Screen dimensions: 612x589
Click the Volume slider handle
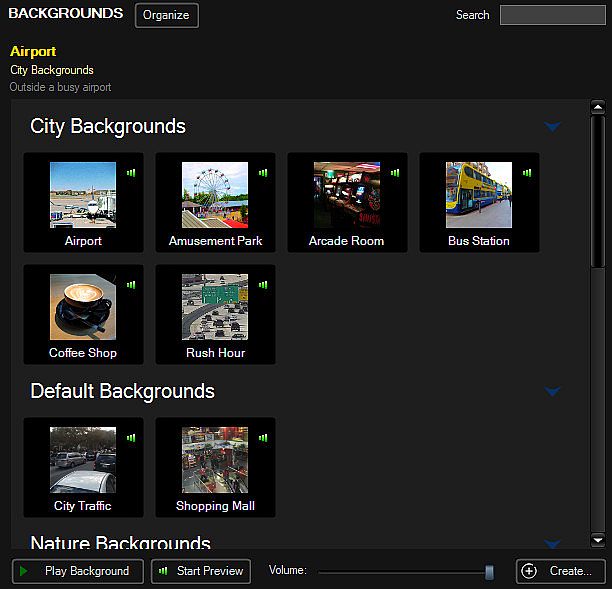[x=489, y=572]
